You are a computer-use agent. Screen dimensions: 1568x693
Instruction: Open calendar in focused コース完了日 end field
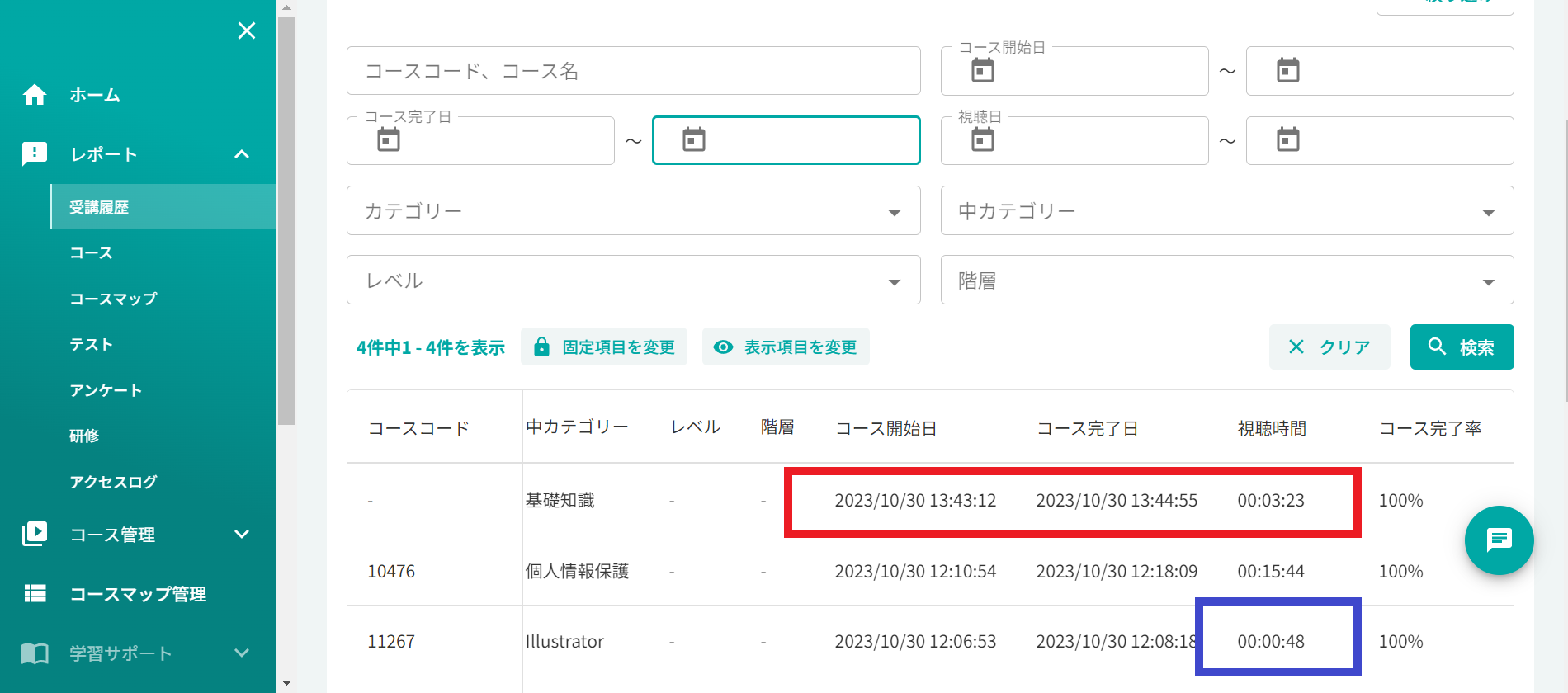(x=694, y=139)
